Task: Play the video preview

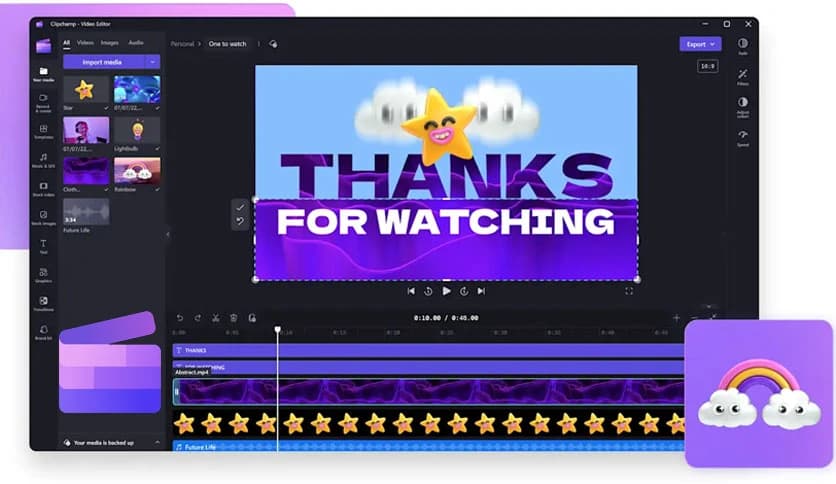Action: [x=446, y=291]
